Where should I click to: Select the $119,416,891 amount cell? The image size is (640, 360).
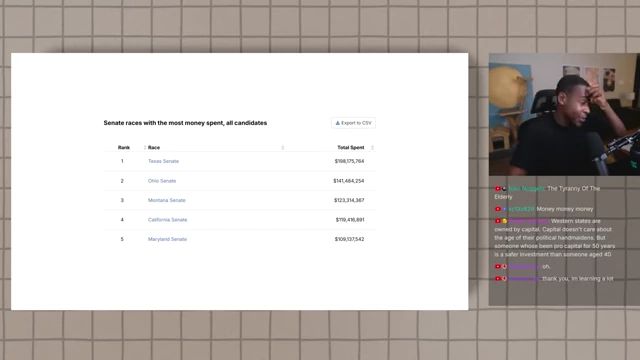coord(350,220)
